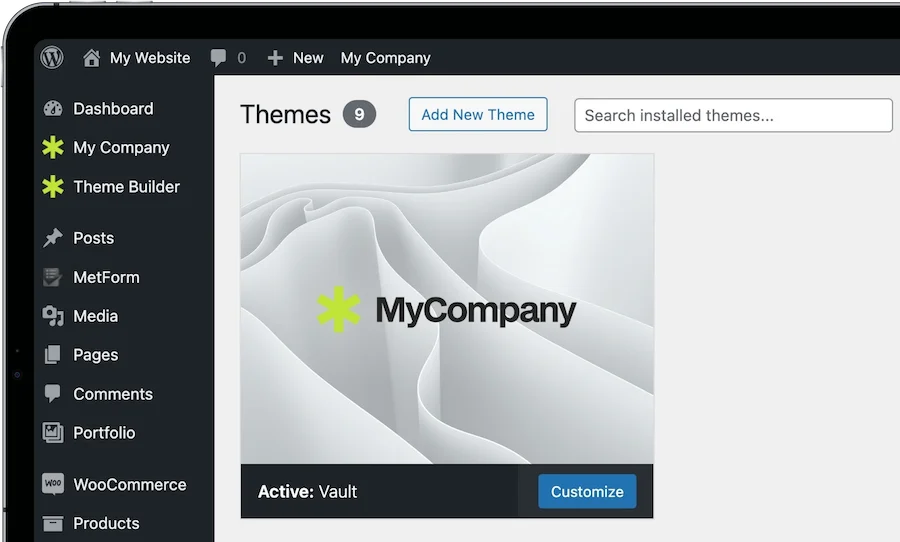This screenshot has height=542, width=900.
Task: Click Add New Theme button
Action: tap(478, 114)
